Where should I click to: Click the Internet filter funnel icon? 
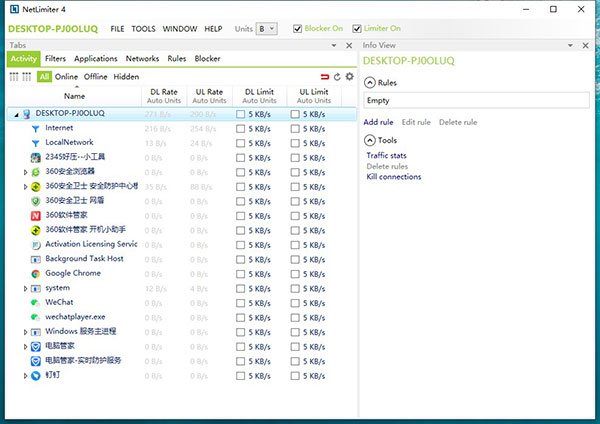point(35,128)
